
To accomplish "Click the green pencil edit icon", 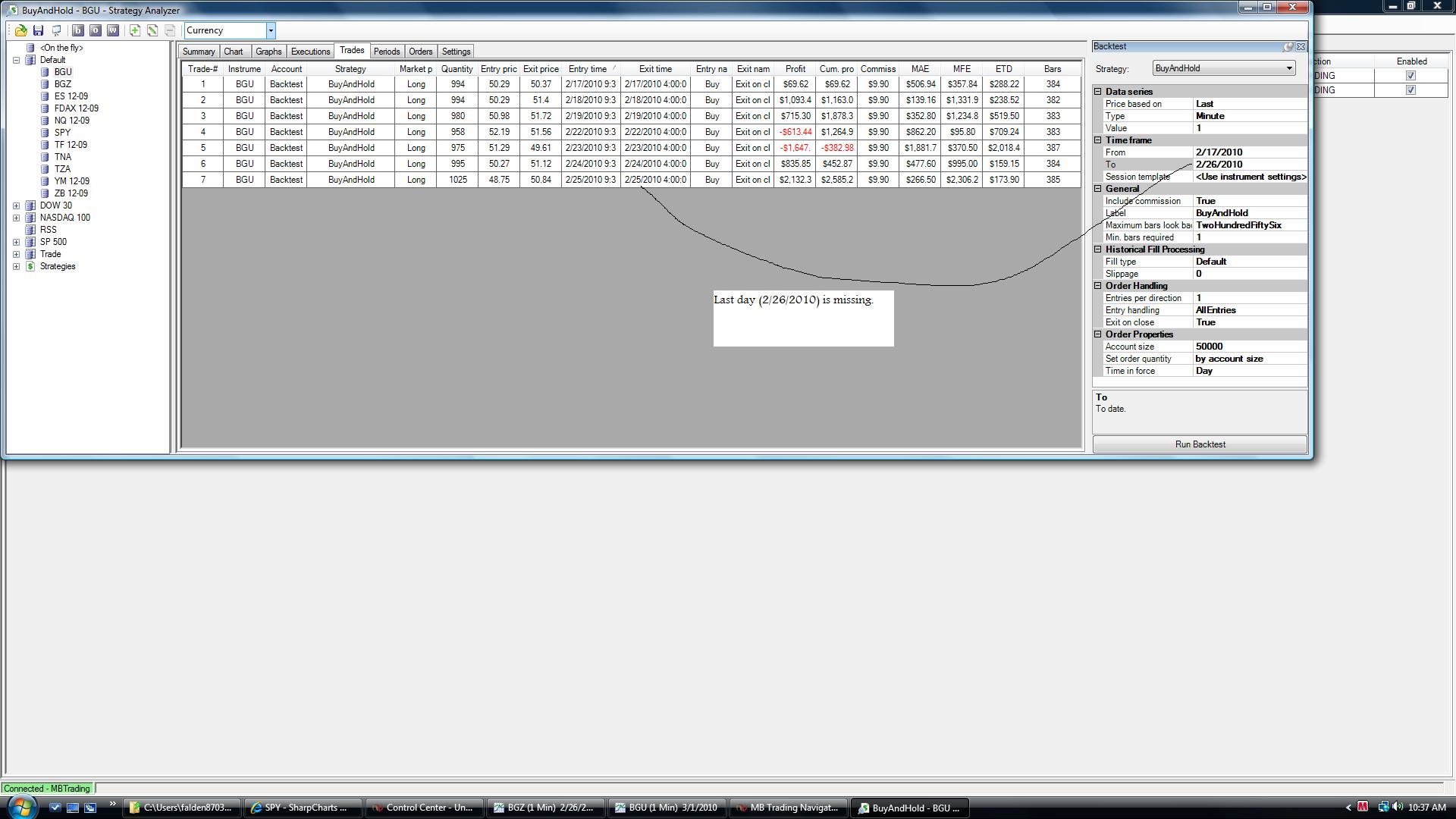I will [x=152, y=30].
